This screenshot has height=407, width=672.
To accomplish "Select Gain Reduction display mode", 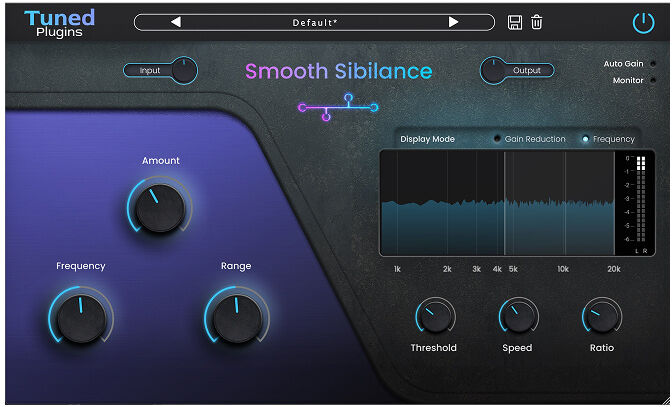I will (497, 139).
